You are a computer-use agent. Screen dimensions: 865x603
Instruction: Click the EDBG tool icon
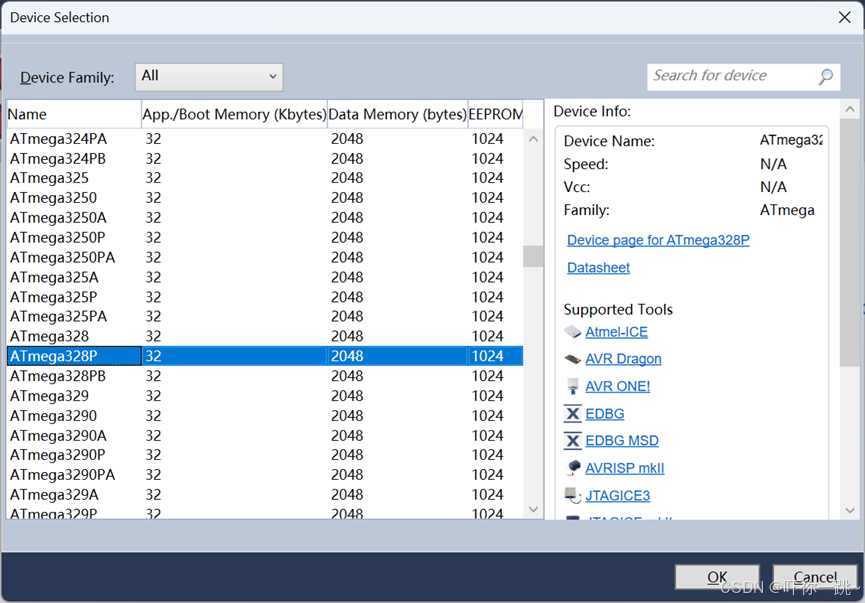(x=573, y=413)
